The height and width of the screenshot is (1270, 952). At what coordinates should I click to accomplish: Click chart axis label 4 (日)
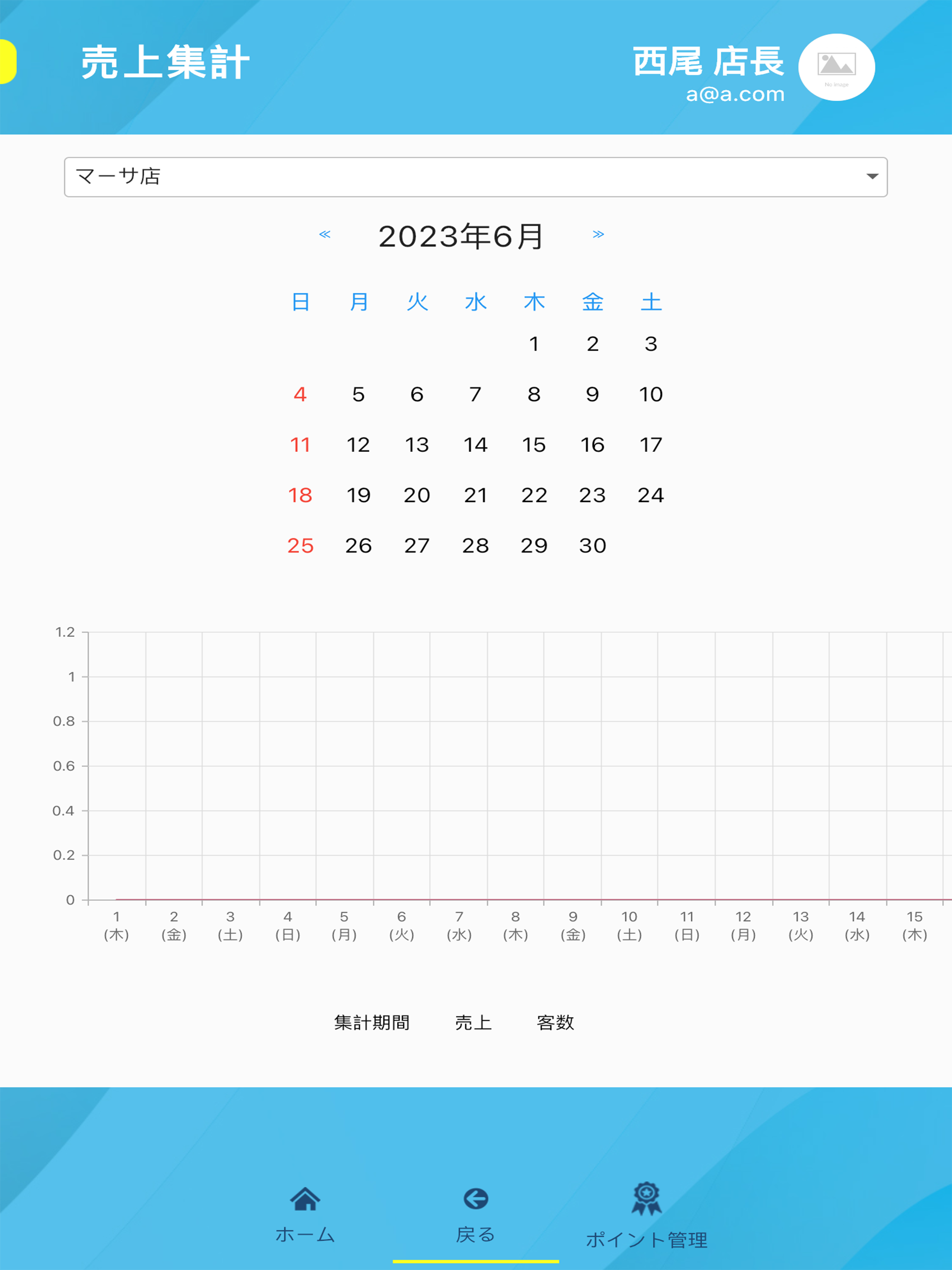tap(288, 926)
